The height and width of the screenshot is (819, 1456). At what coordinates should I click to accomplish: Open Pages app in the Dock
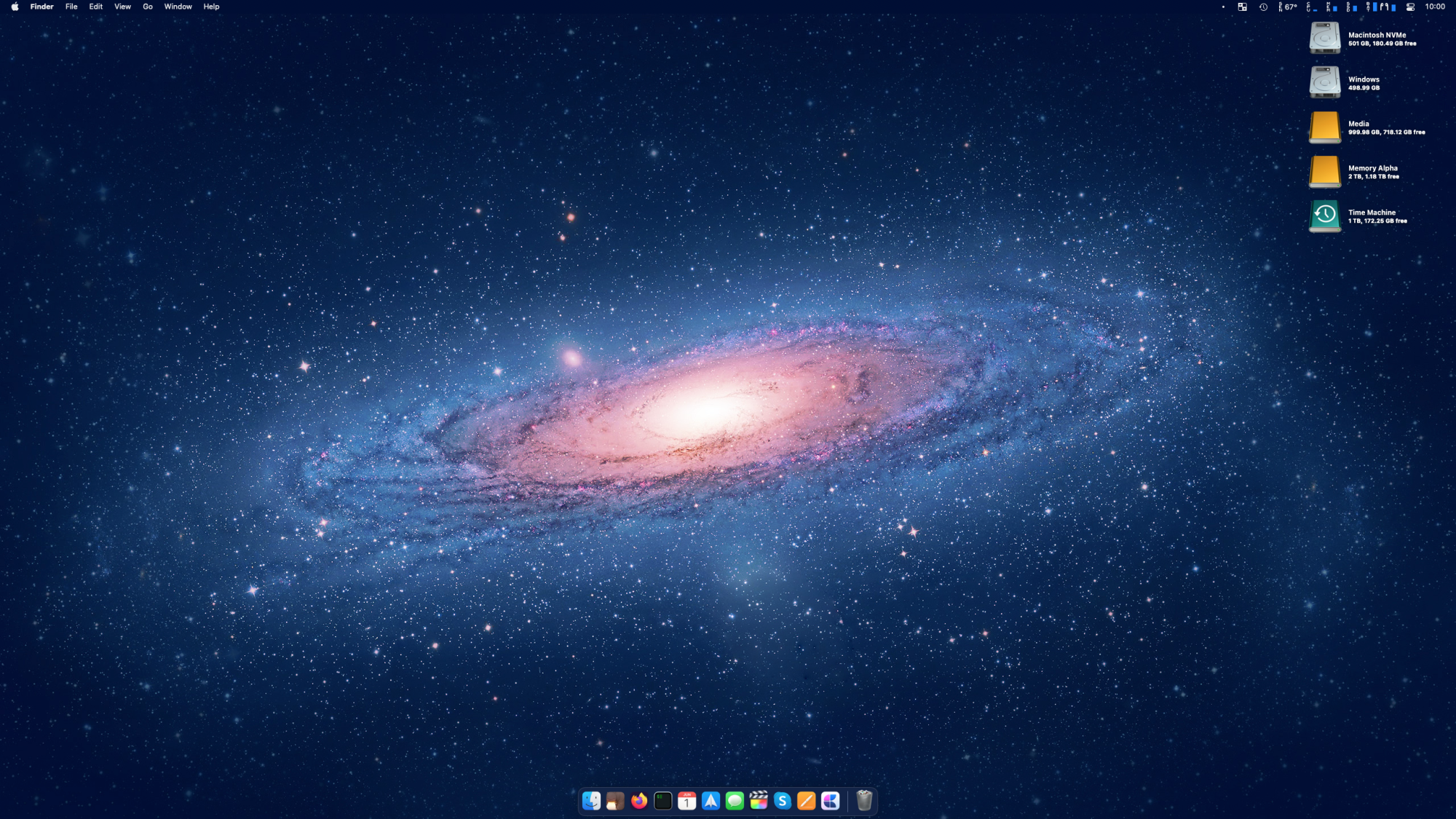[x=807, y=801]
